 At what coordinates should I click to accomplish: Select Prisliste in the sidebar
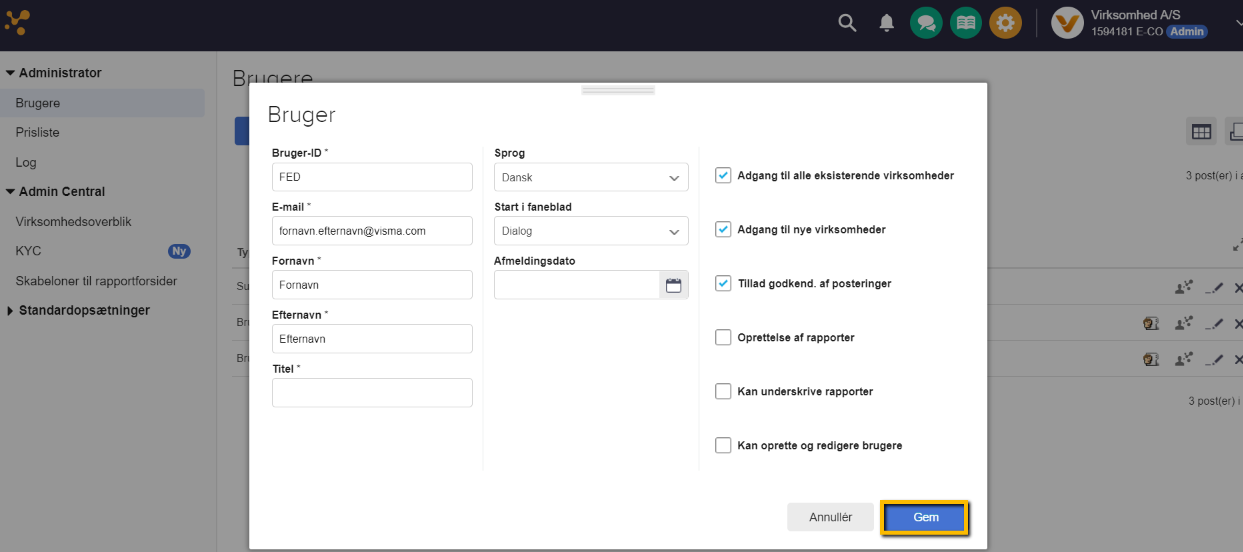click(x=37, y=132)
